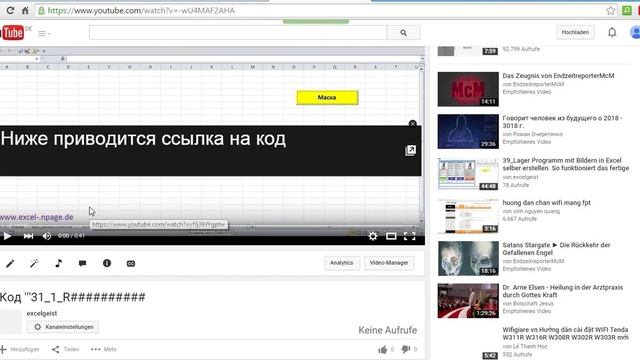Click the channel avatar thumbnail
This screenshot has width=640, height=360.
[x=11, y=322]
